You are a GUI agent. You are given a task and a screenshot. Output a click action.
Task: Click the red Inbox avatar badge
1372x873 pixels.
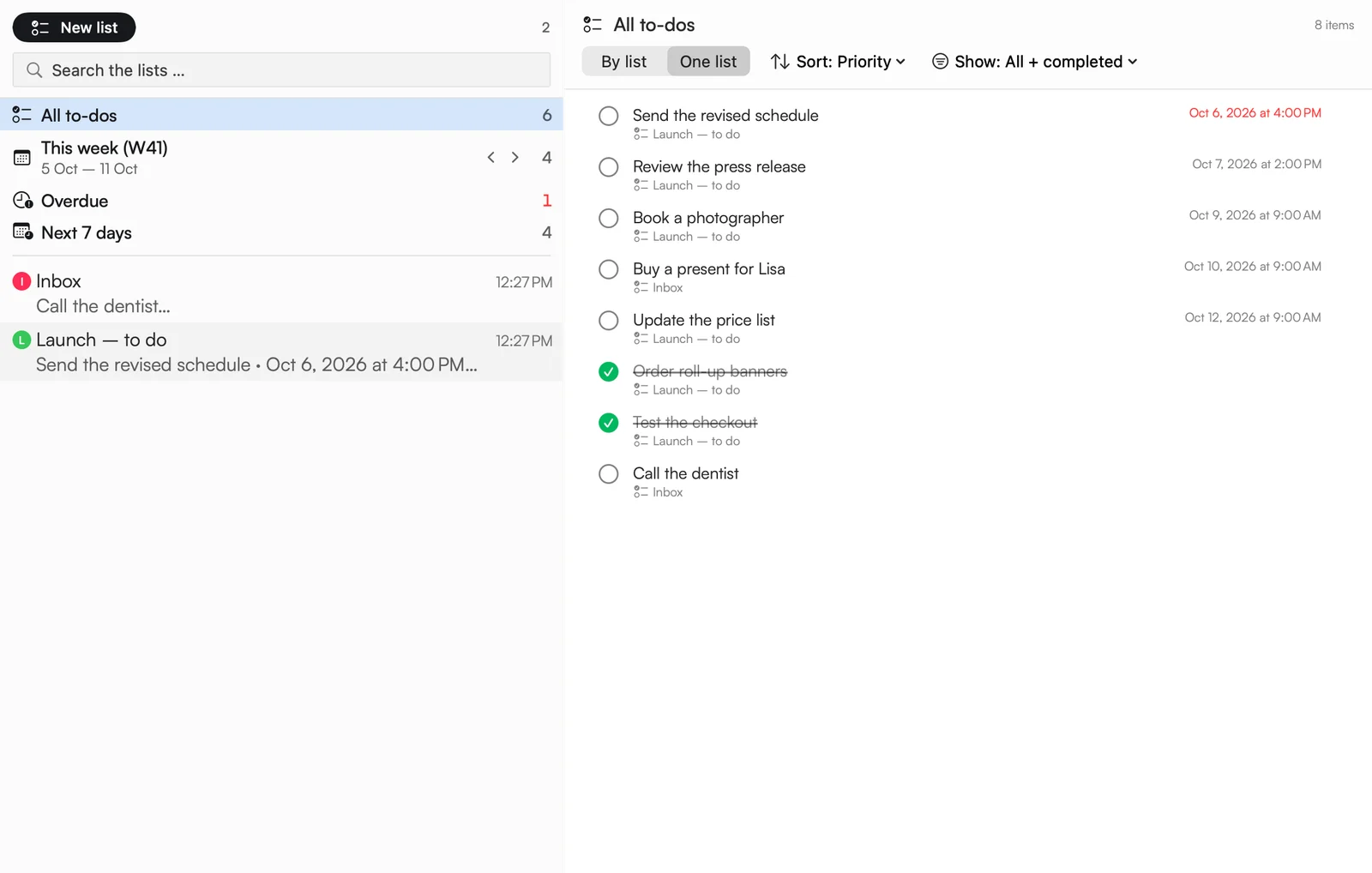[21, 281]
